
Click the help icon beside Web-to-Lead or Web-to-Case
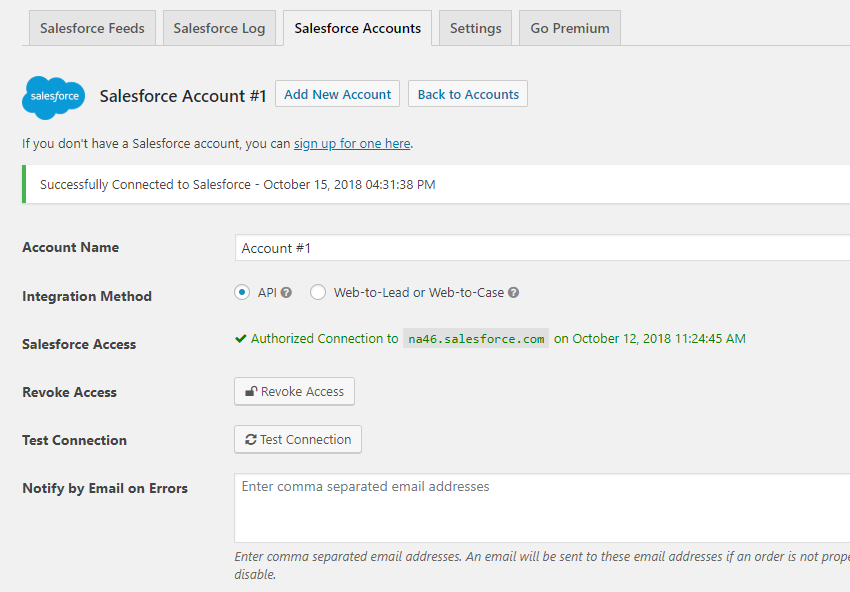(x=514, y=293)
